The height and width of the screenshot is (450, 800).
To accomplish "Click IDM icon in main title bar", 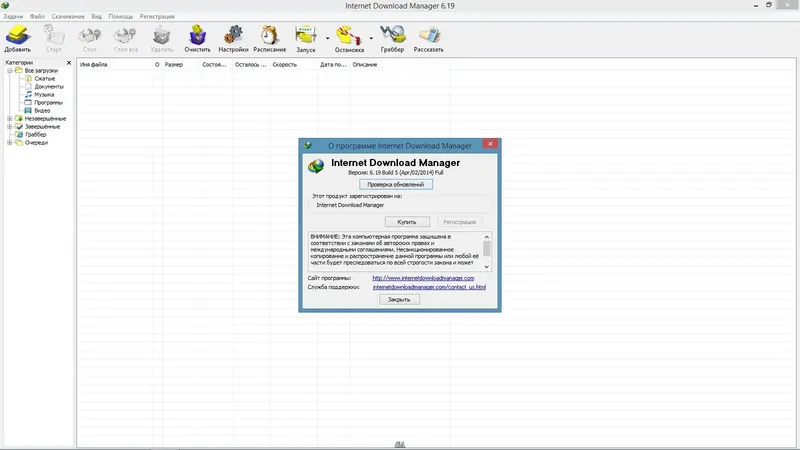I will click(x=5, y=5).
